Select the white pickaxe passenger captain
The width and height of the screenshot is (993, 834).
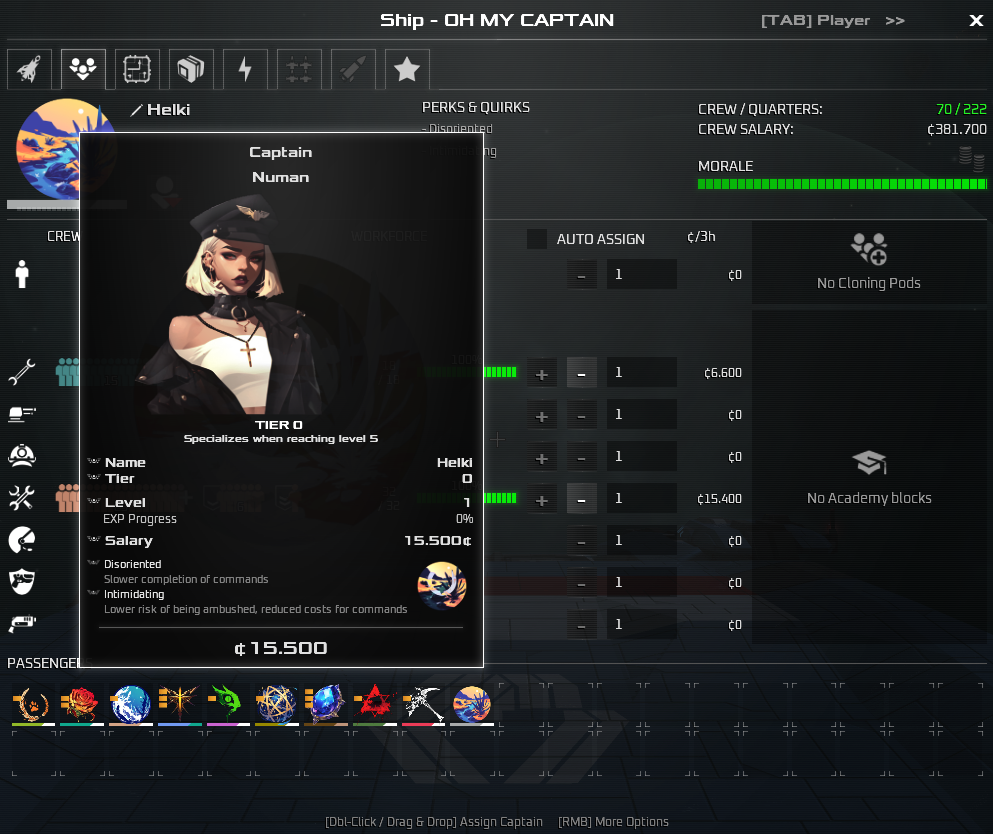pos(423,704)
